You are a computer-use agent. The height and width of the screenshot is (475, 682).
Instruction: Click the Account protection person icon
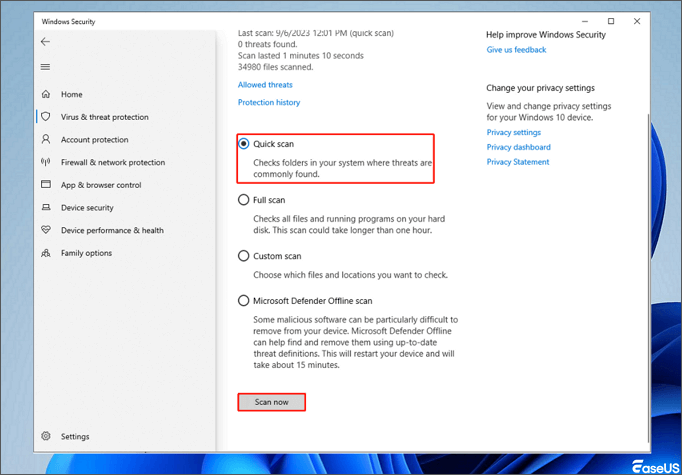[46, 140]
